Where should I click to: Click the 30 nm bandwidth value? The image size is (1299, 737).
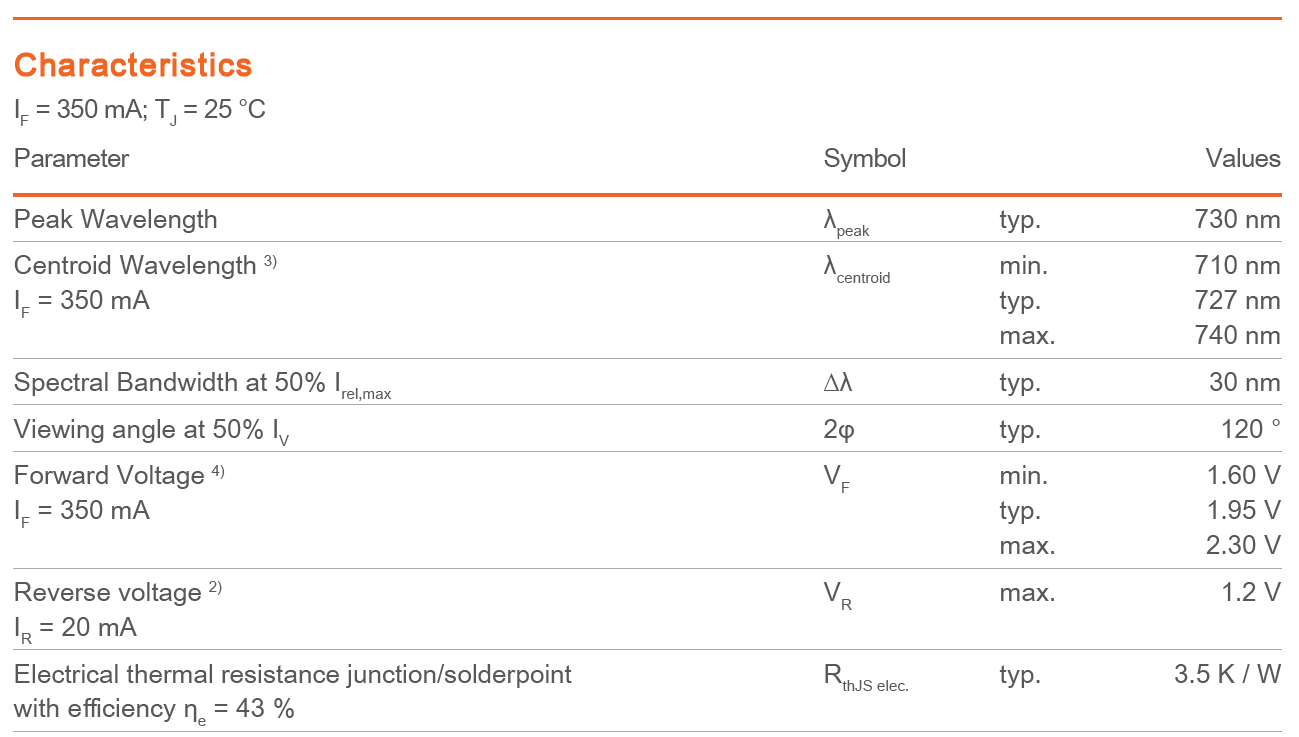tap(1245, 382)
